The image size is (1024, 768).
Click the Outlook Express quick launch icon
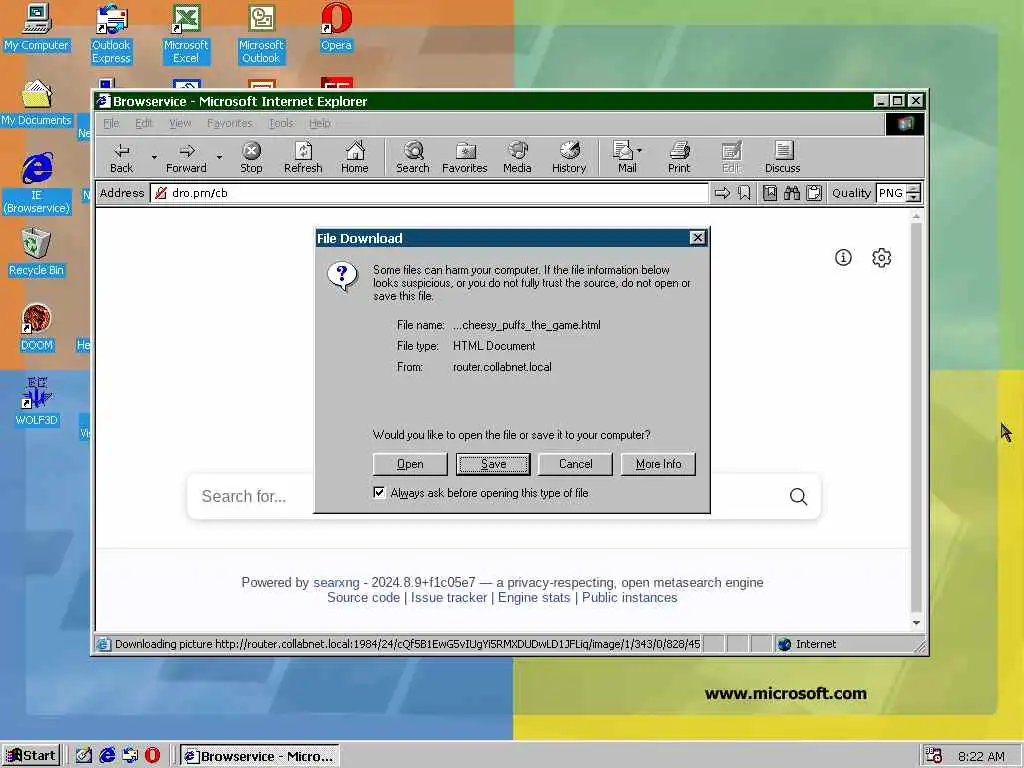(130, 756)
